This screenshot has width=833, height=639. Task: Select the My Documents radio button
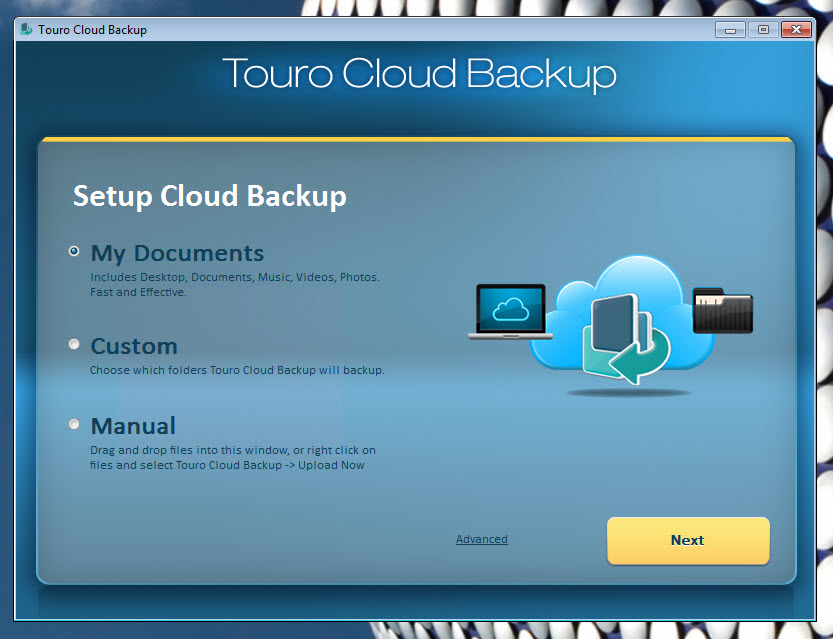pyautogui.click(x=74, y=251)
